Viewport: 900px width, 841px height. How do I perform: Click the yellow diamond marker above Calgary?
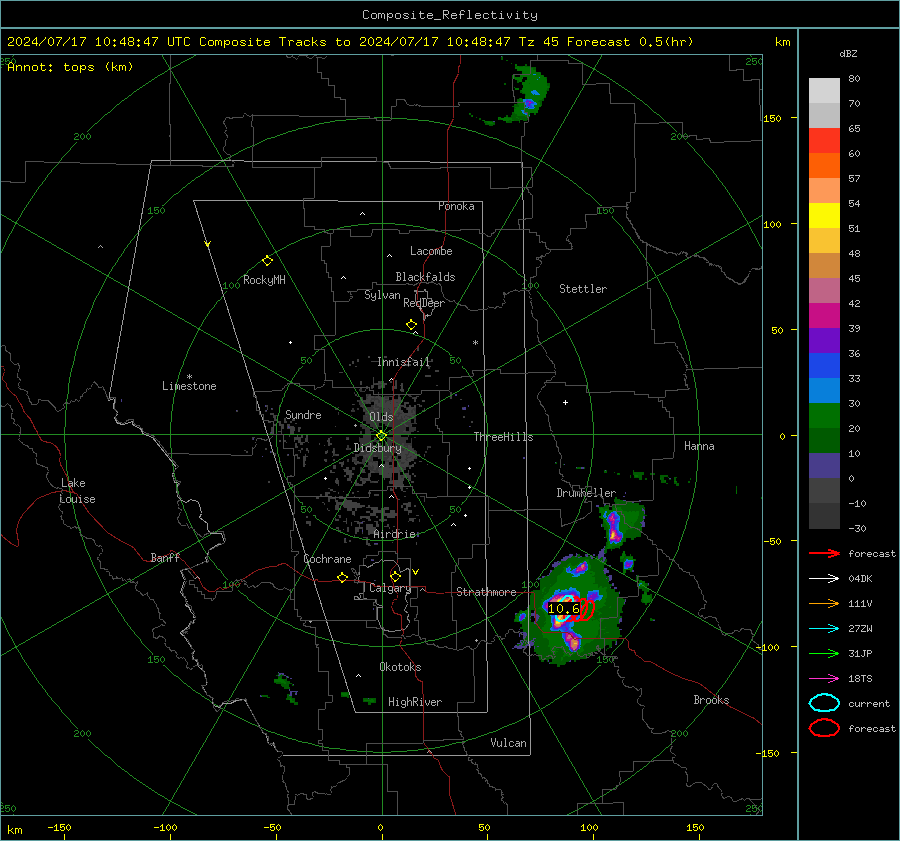pyautogui.click(x=395, y=576)
